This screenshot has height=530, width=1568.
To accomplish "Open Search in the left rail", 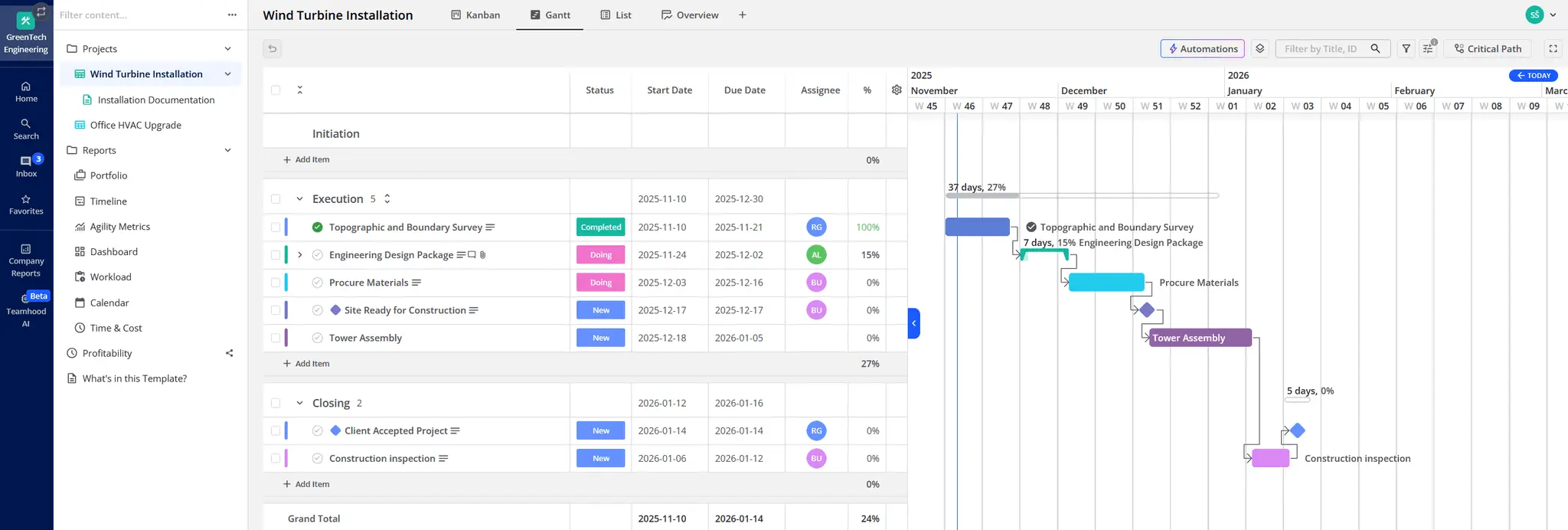I will click(x=26, y=129).
